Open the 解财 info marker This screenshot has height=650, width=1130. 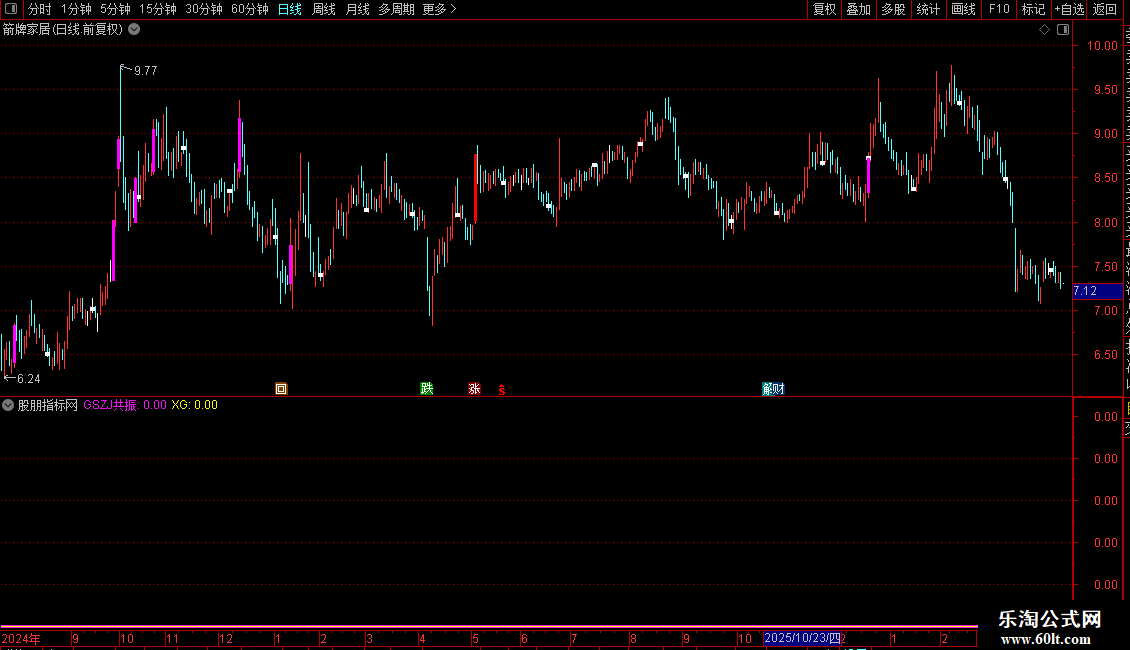click(773, 389)
